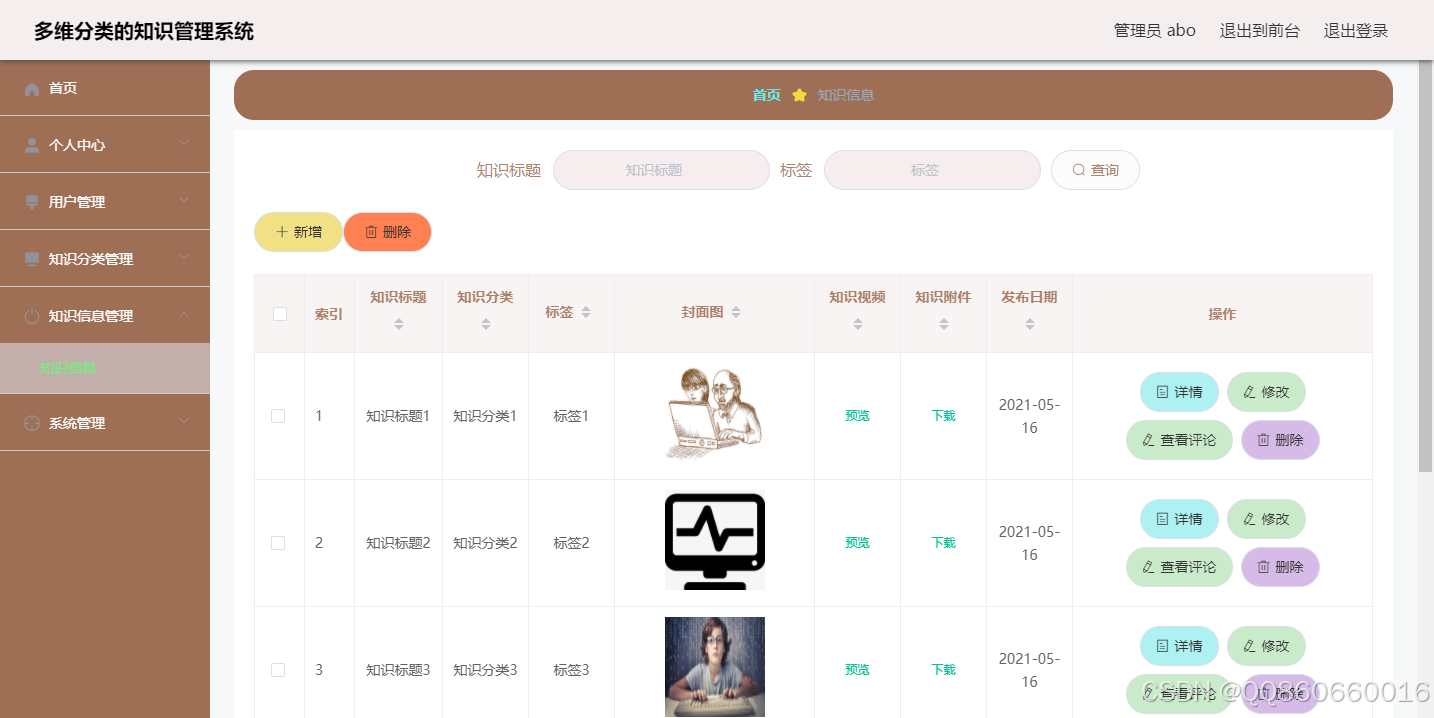The image size is (1434, 718).
Task: Click the document icon in row 2 详情 button
Action: pyautogui.click(x=1162, y=519)
